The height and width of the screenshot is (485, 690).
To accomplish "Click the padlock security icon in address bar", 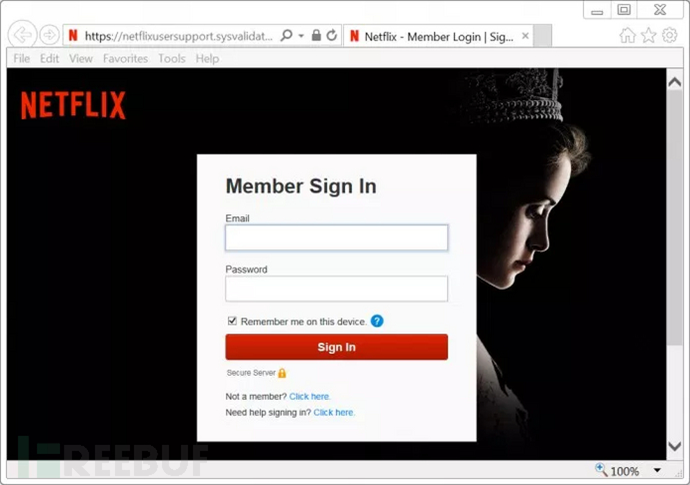I will 316,35.
